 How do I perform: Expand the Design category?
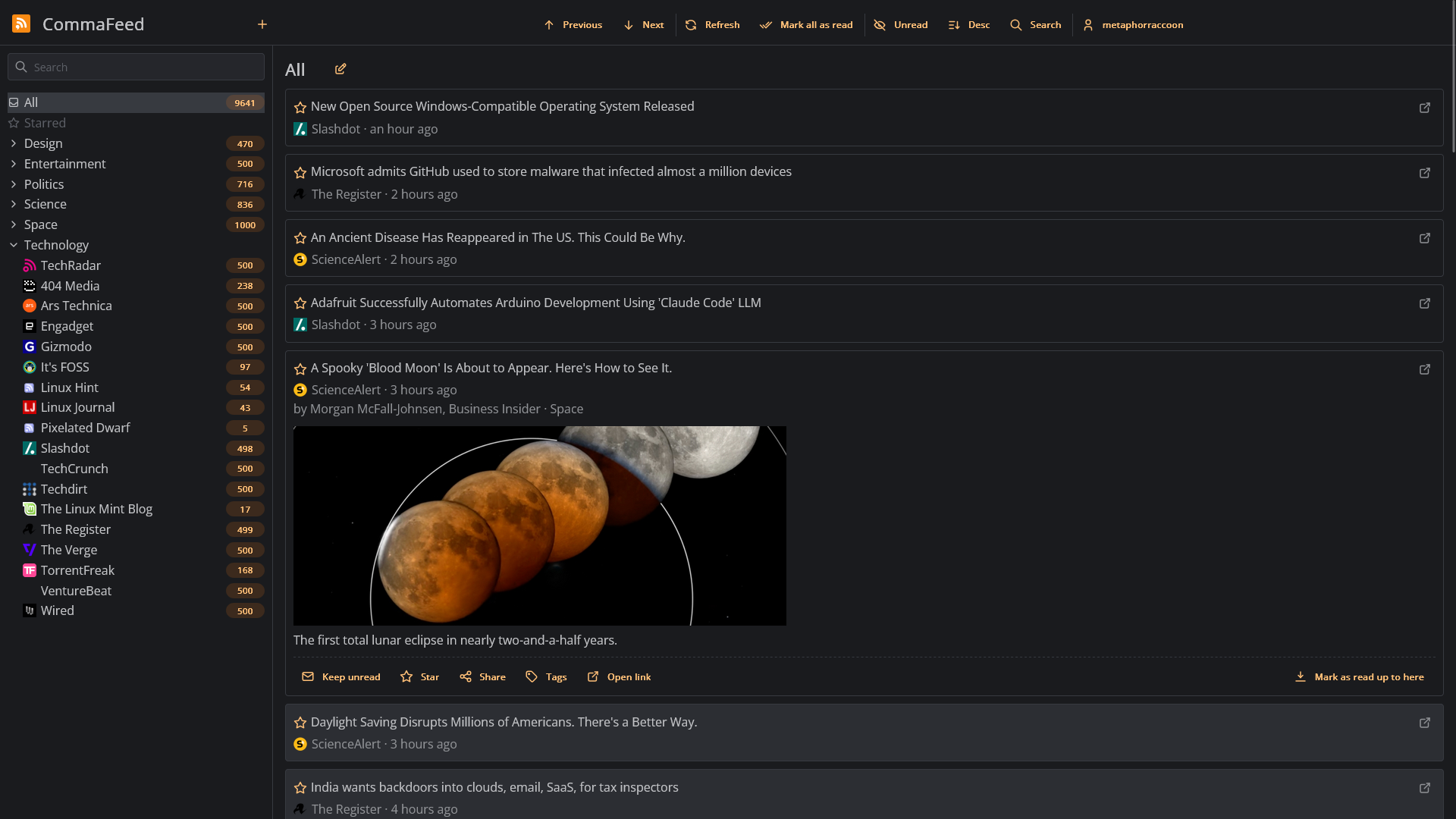(14, 143)
